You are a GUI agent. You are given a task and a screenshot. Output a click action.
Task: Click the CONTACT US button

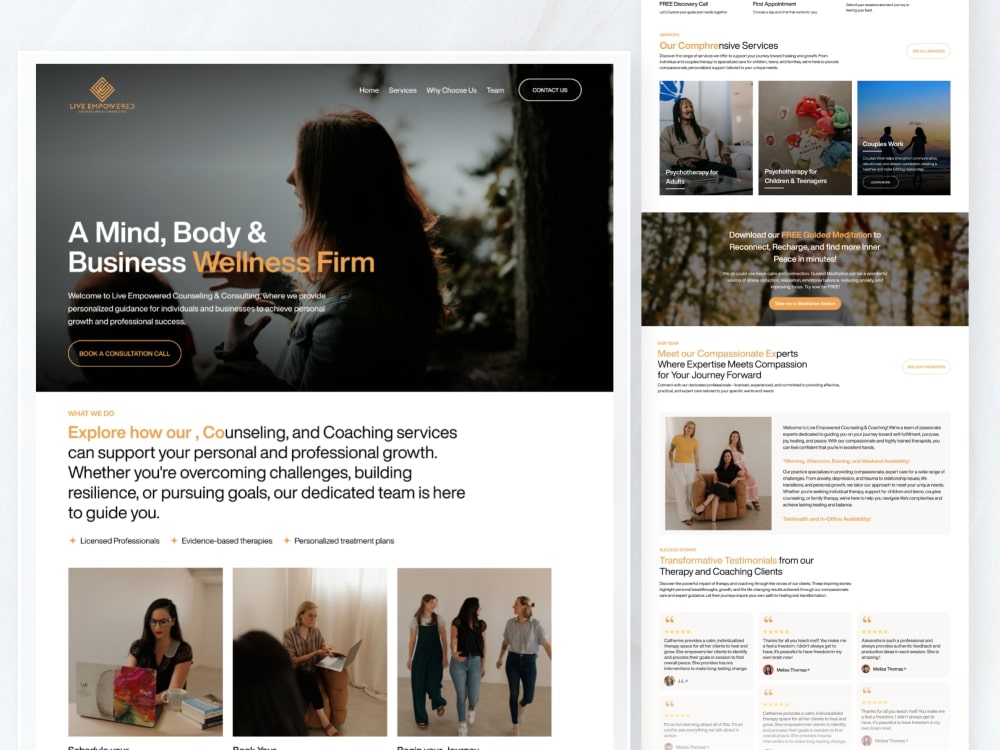(x=550, y=90)
